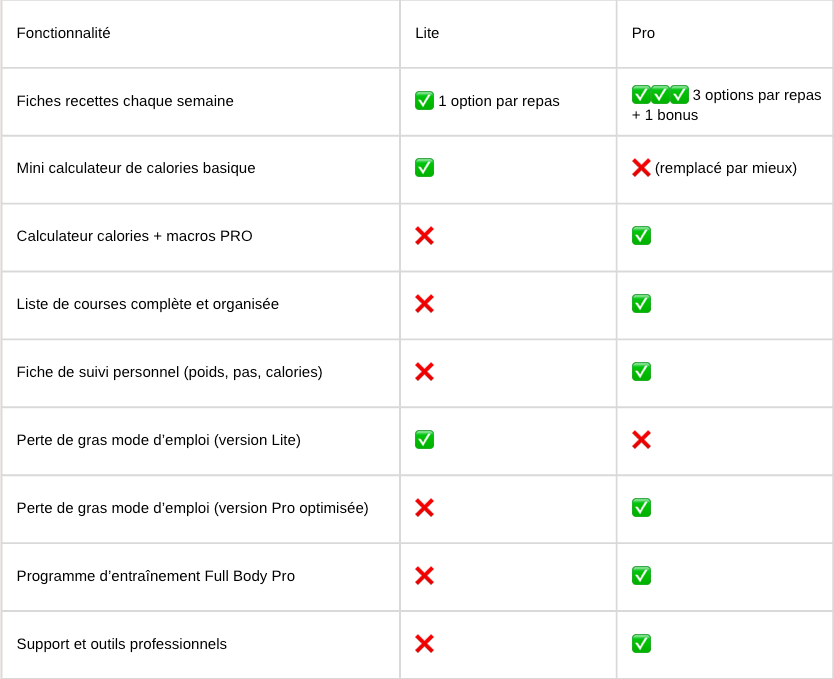Click Pro checkmark for Liste de courses

[x=641, y=304]
